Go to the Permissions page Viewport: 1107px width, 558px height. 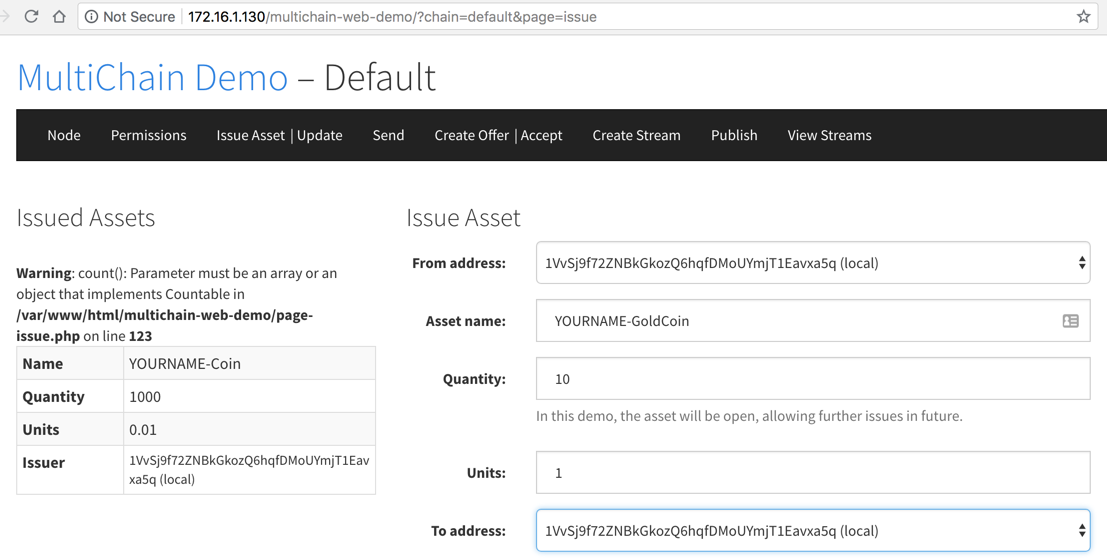(x=148, y=135)
